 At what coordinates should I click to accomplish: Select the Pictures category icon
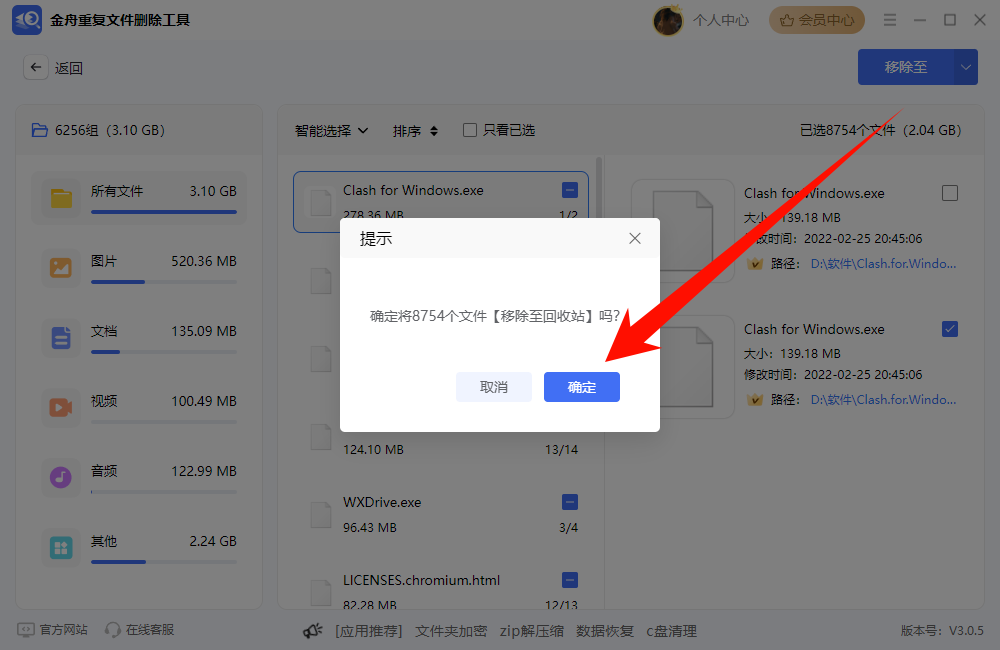coord(62,267)
